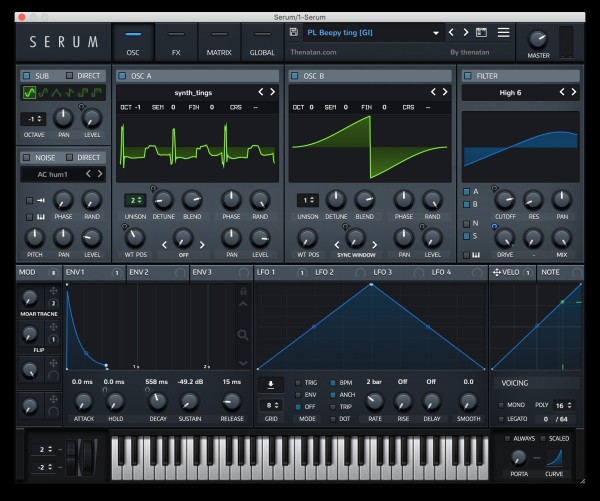Click the next preset arrow
The height and width of the screenshot is (501, 600).
coord(465,32)
